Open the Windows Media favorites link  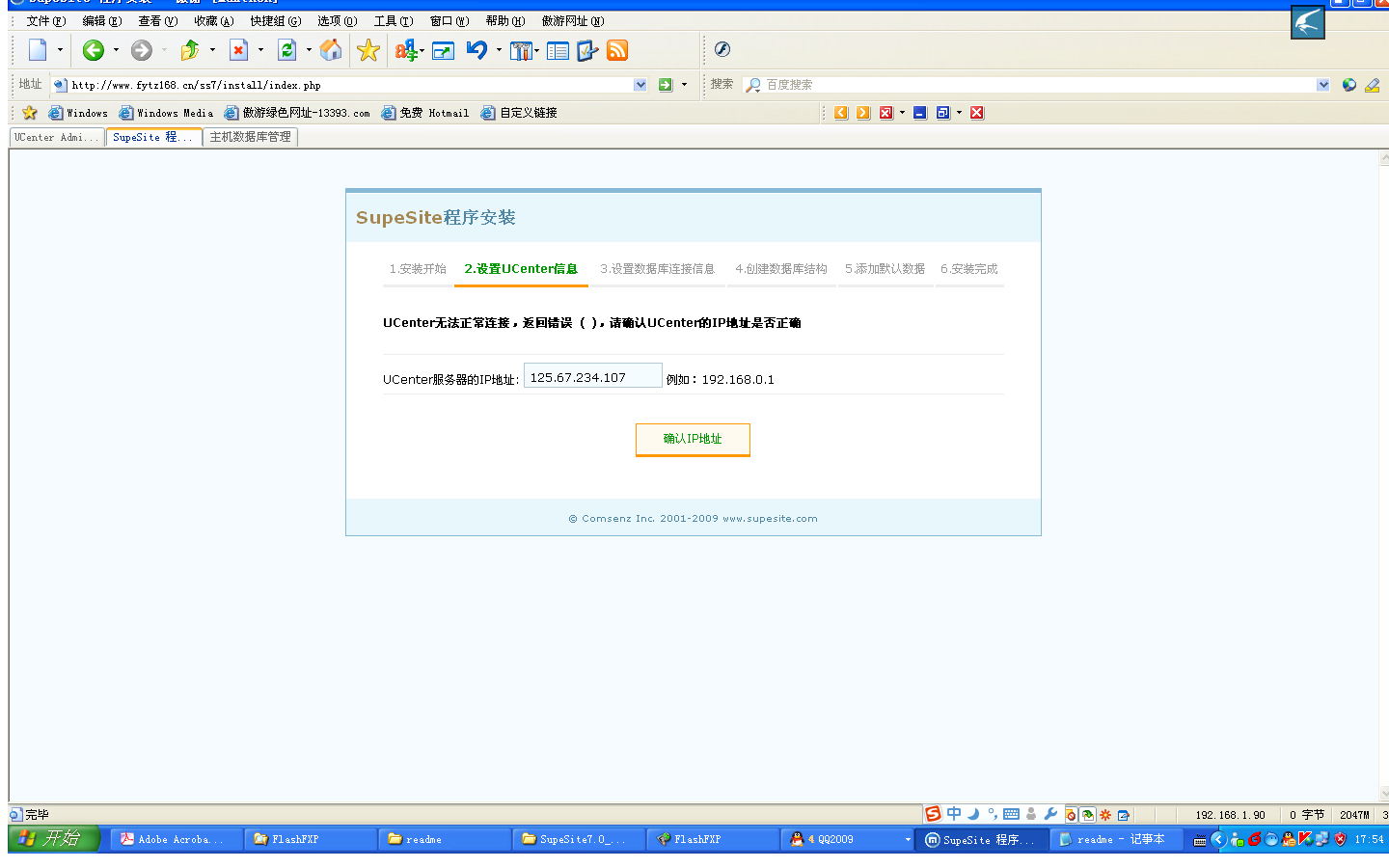click(166, 113)
